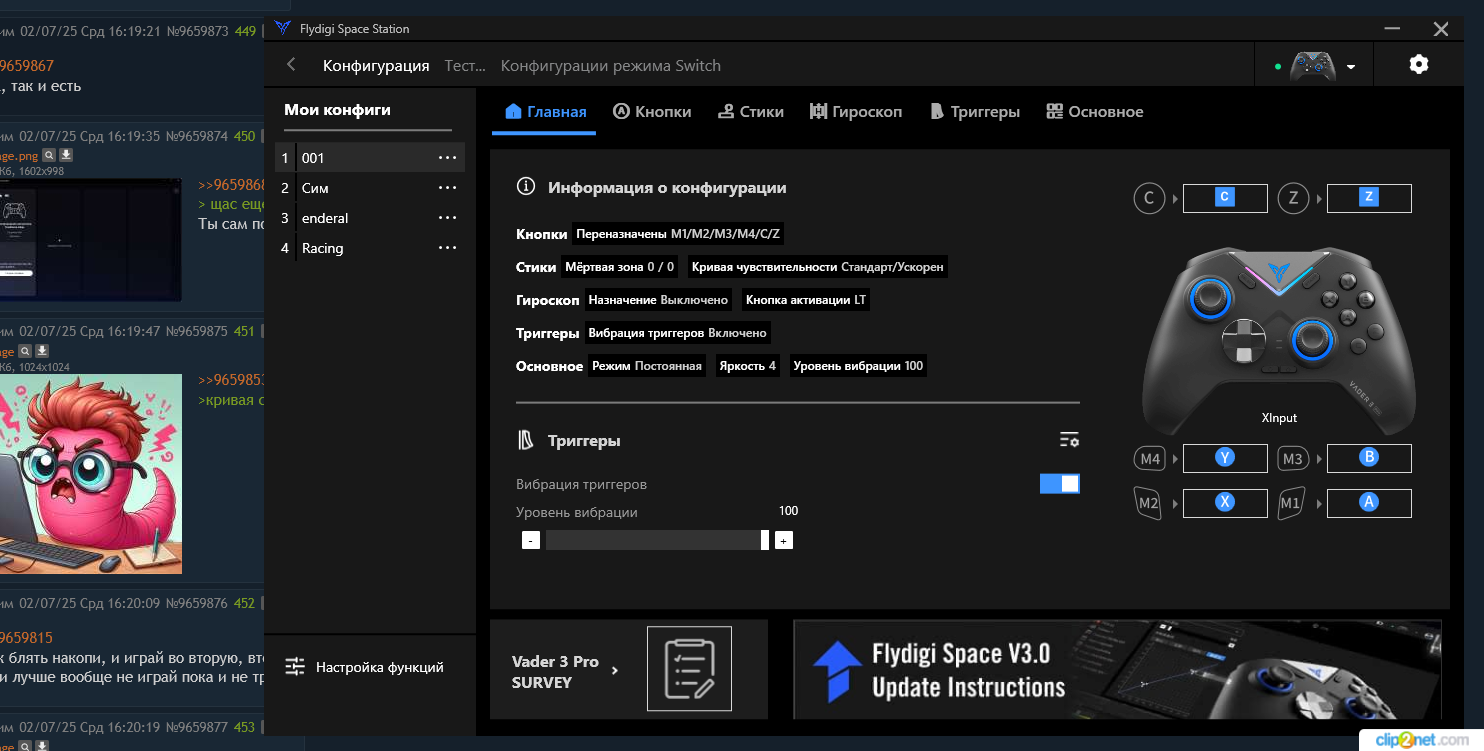Go back with the left arrow icon

point(291,65)
